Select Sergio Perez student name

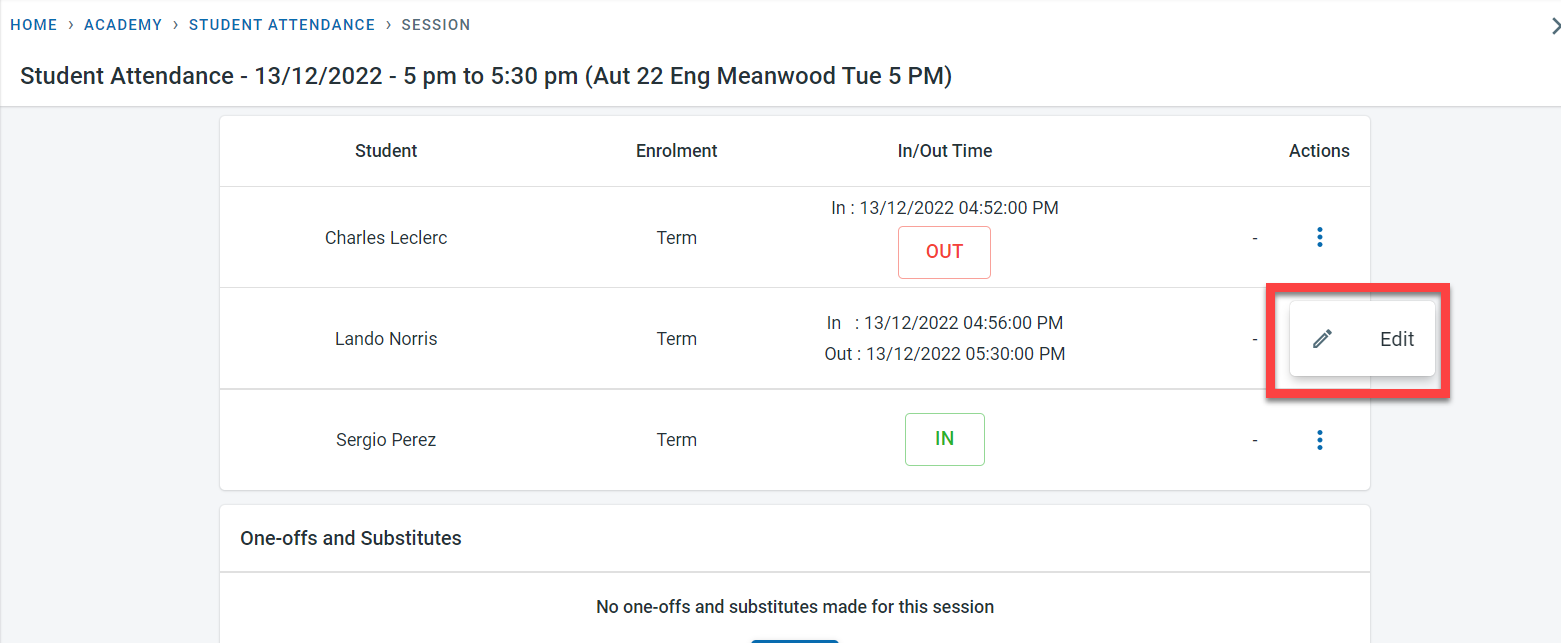386,440
